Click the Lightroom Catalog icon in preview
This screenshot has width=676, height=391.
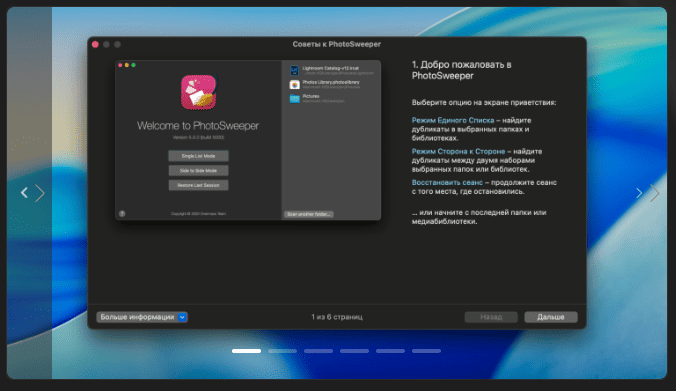click(294, 70)
